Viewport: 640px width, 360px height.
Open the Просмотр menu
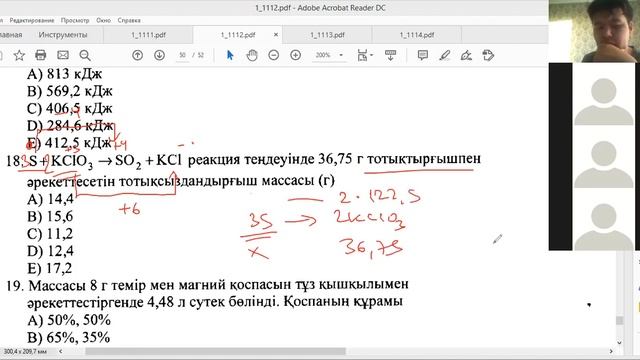[x=75, y=20]
